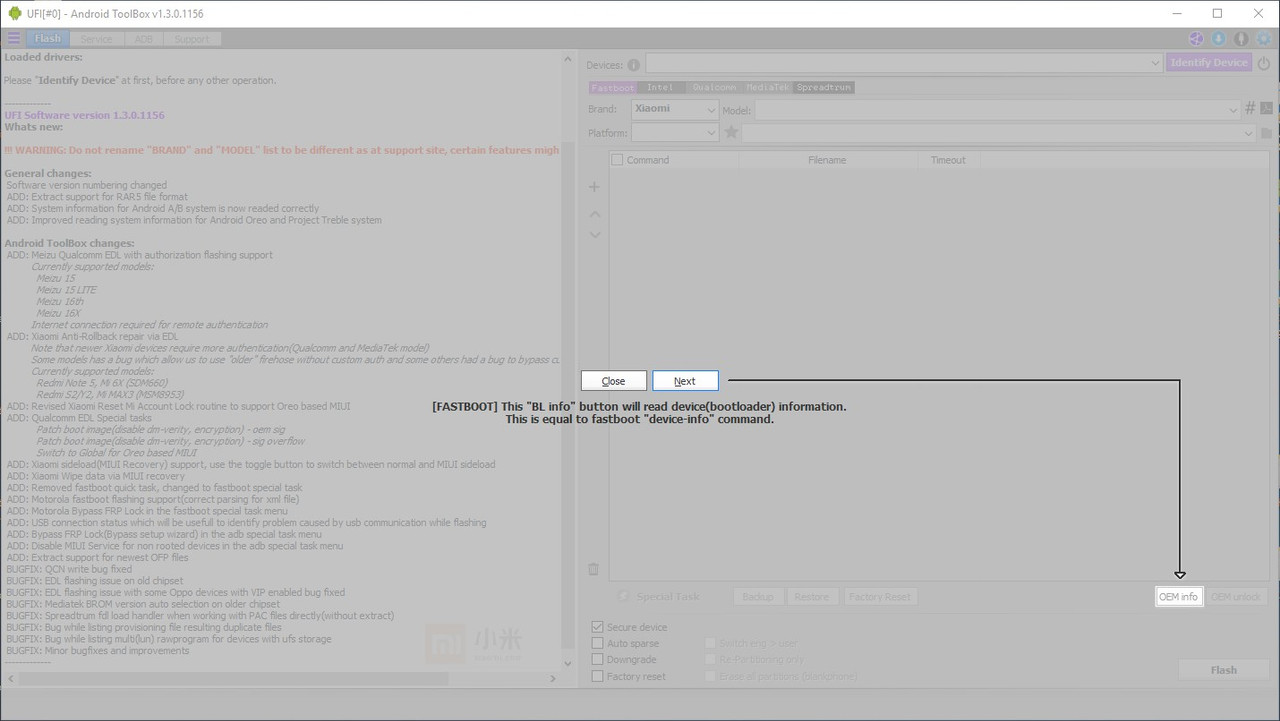The height and width of the screenshot is (721, 1280).
Task: Click the OEM info button
Action: click(1179, 597)
